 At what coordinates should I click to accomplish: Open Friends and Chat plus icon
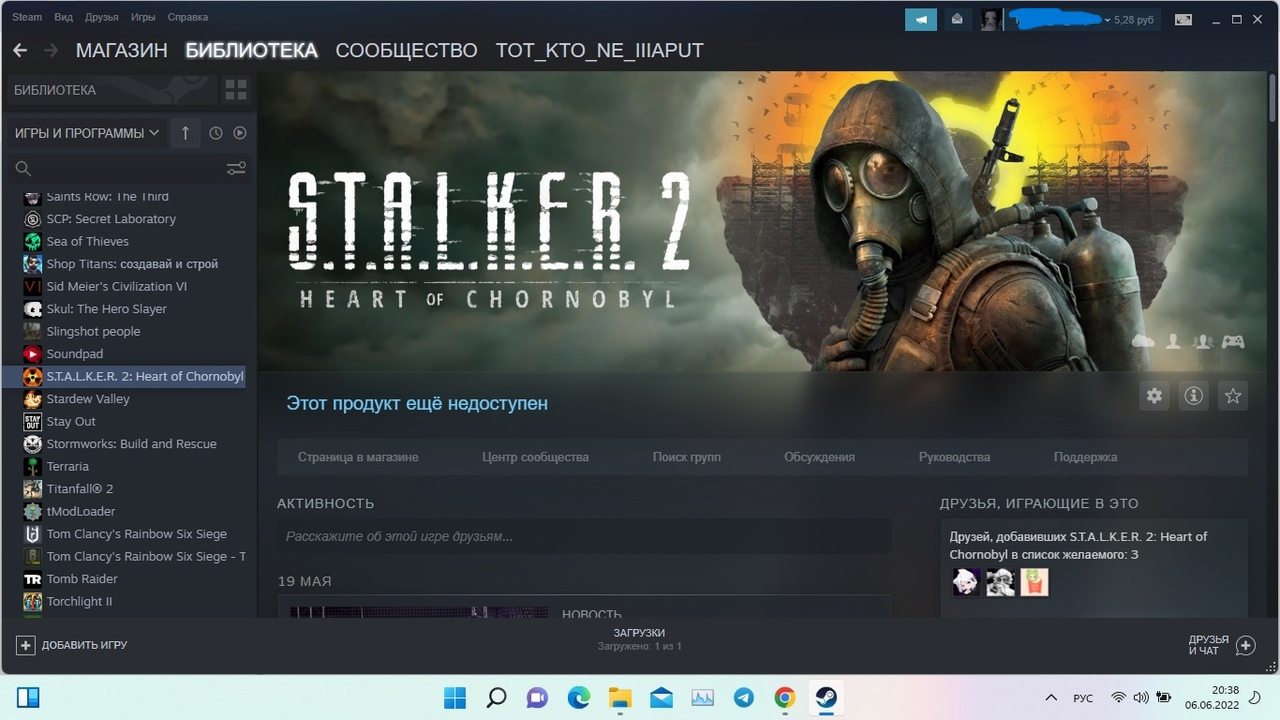click(1245, 645)
